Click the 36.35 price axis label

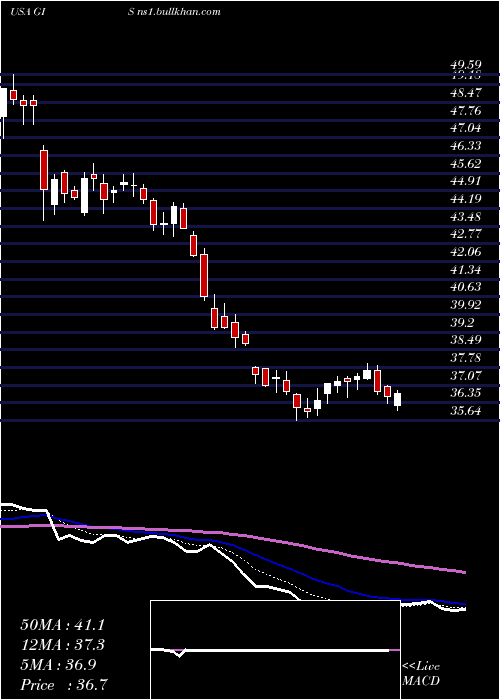point(467,394)
